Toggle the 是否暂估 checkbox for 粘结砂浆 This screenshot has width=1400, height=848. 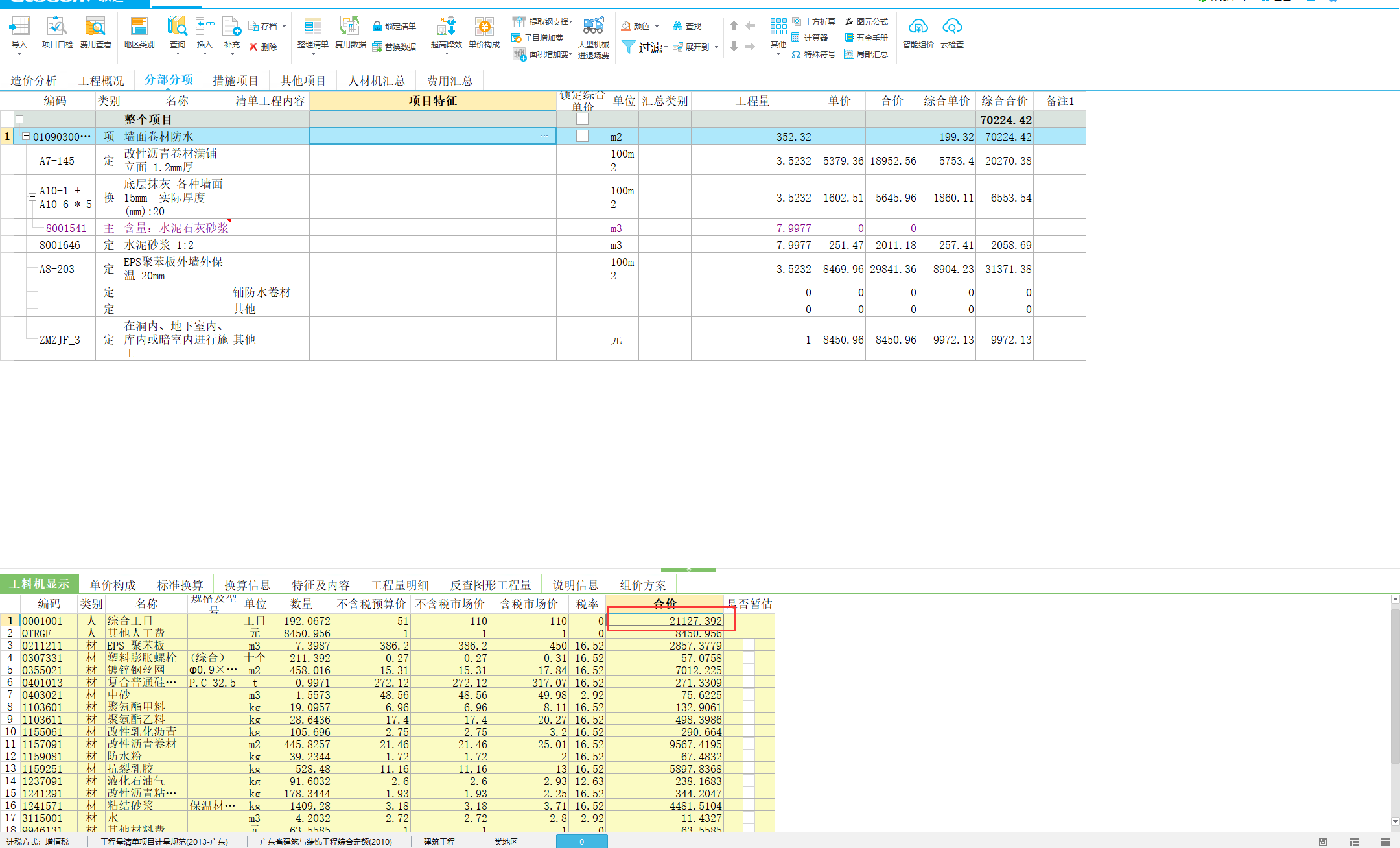click(749, 806)
